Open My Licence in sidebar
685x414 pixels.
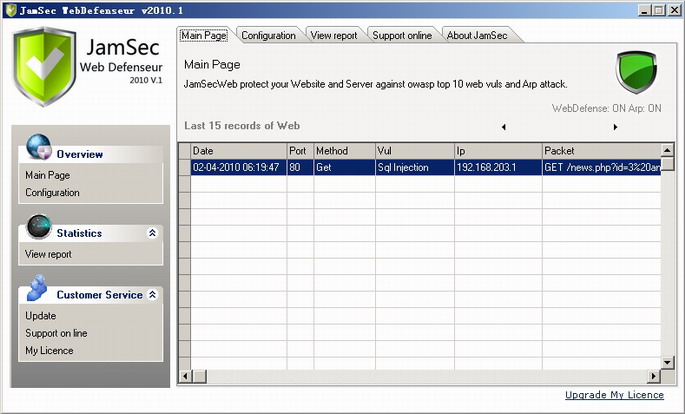click(x=49, y=351)
